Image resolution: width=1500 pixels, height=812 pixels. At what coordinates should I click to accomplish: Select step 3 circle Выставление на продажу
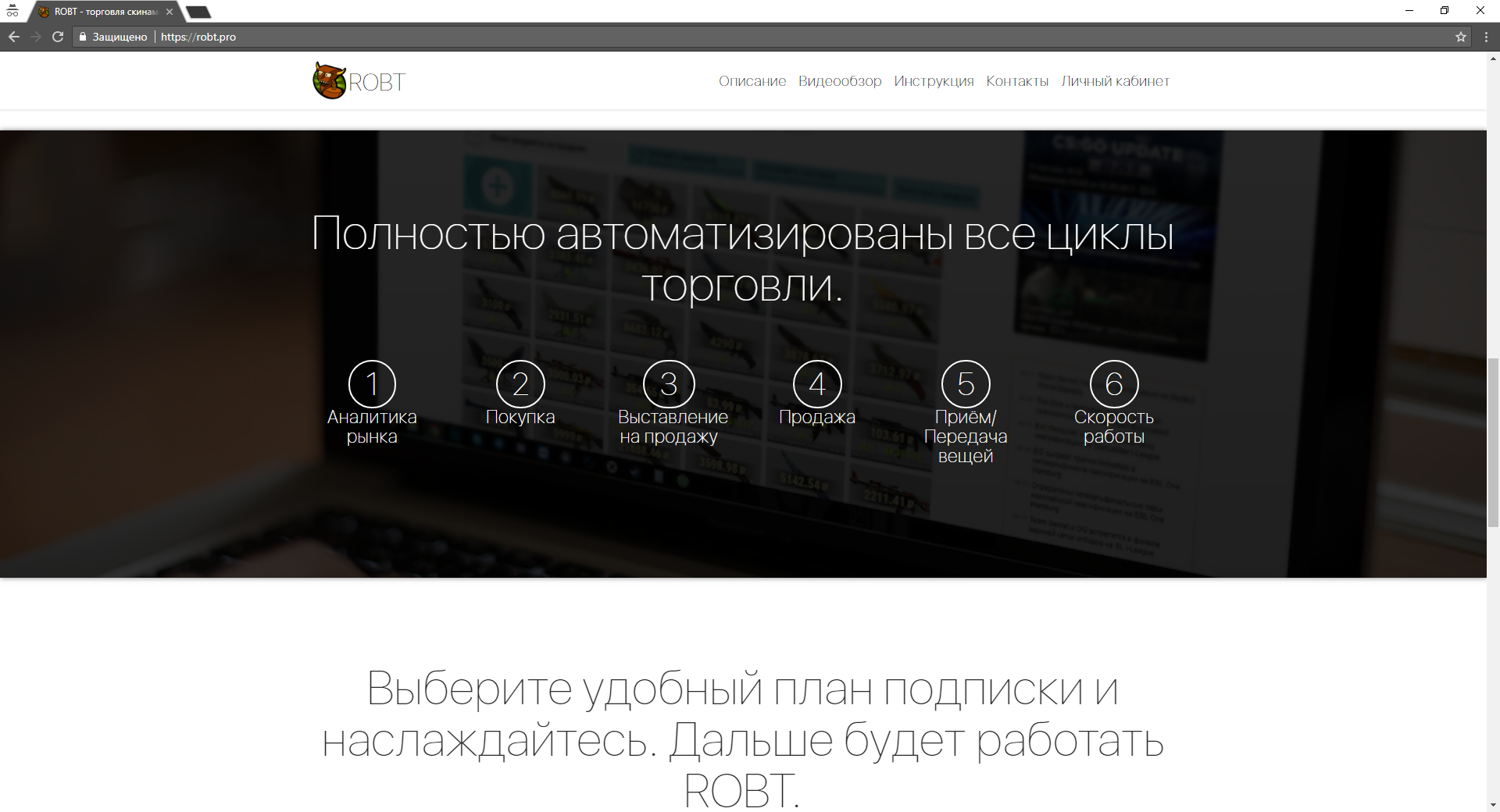tap(669, 383)
